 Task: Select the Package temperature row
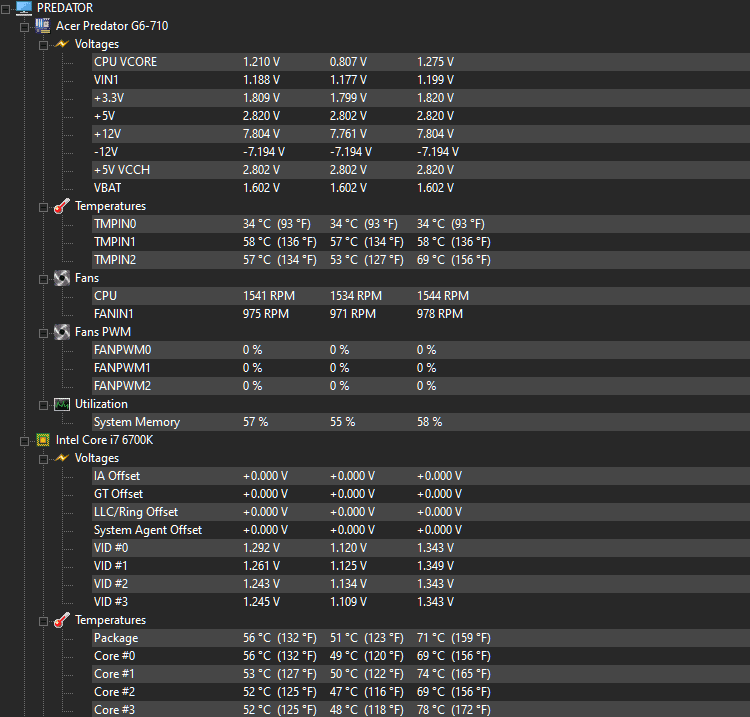(x=421, y=638)
